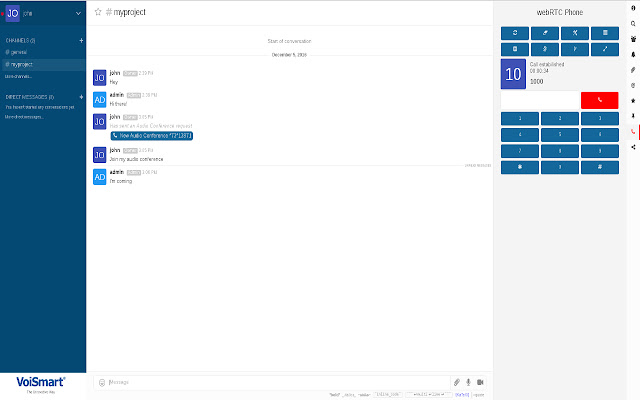Image resolution: width=640 pixels, height=400 pixels.
Task: Click the eraser icon button in webRTC Phone
Action: point(545,33)
